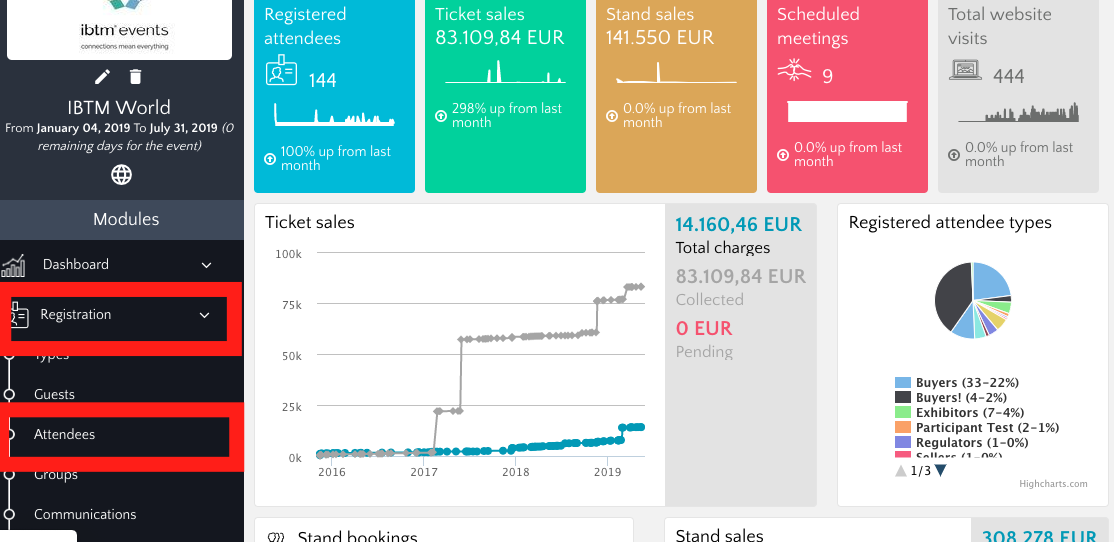The width and height of the screenshot is (1114, 542).
Task: Click the blue Buyers legend color swatch
Action: coord(903,383)
